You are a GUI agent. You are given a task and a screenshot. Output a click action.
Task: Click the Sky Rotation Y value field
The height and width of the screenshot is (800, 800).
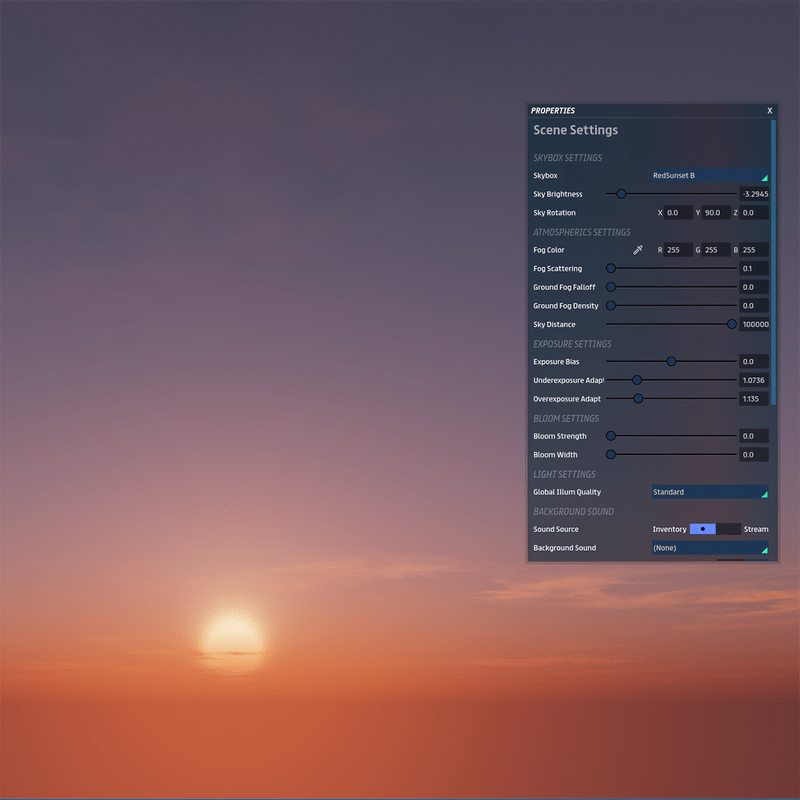coord(716,213)
